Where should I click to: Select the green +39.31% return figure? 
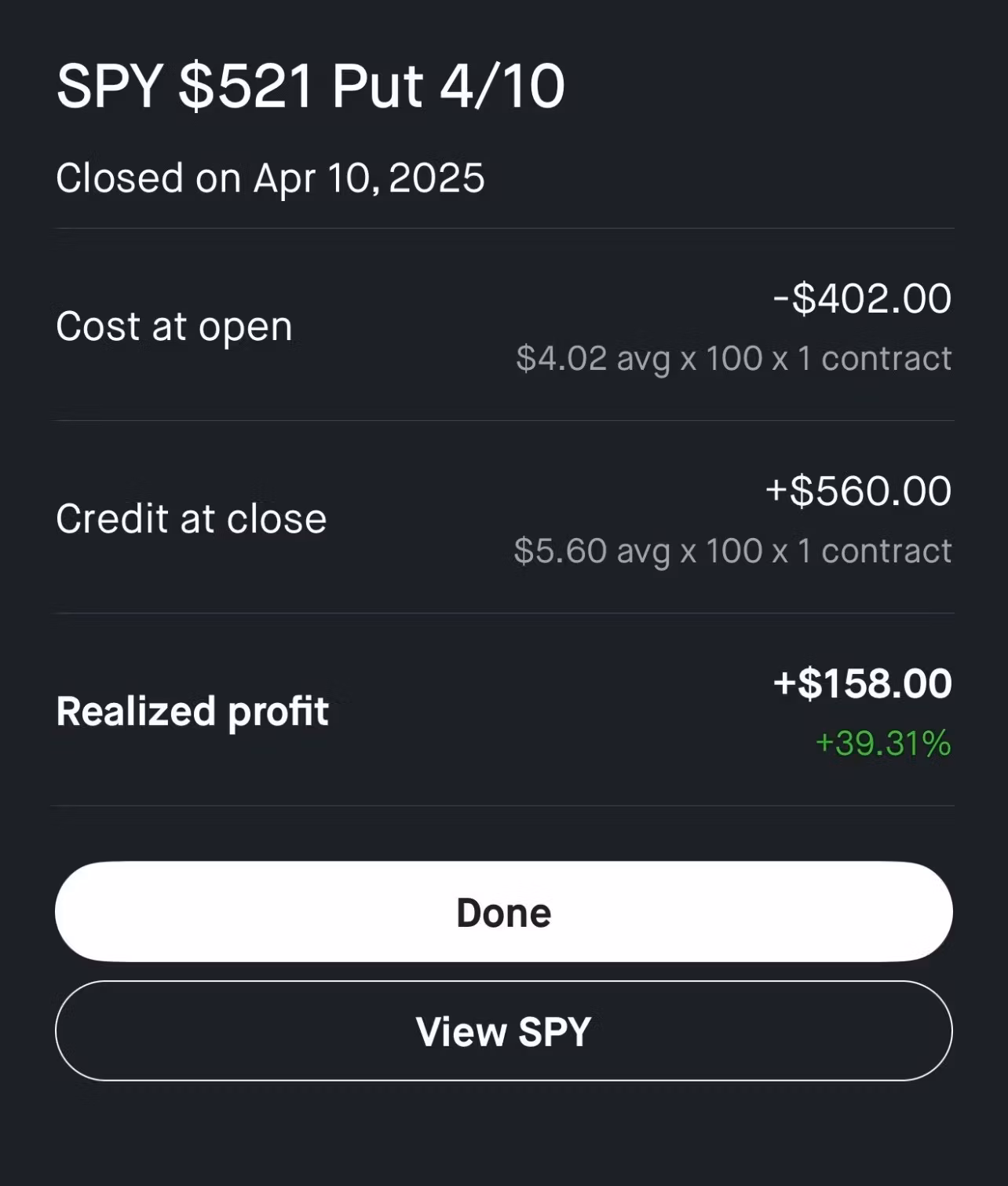coord(883,743)
